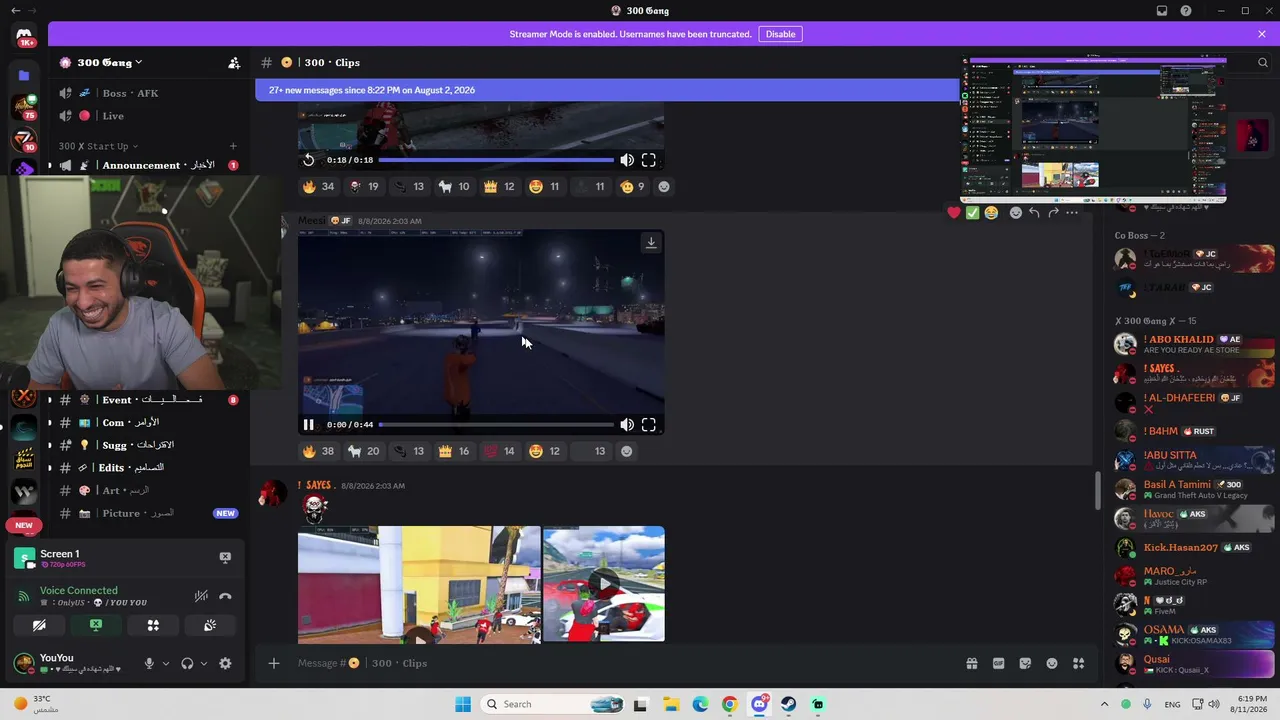
Task: Open voice Activities launcher
Action: (x=153, y=625)
